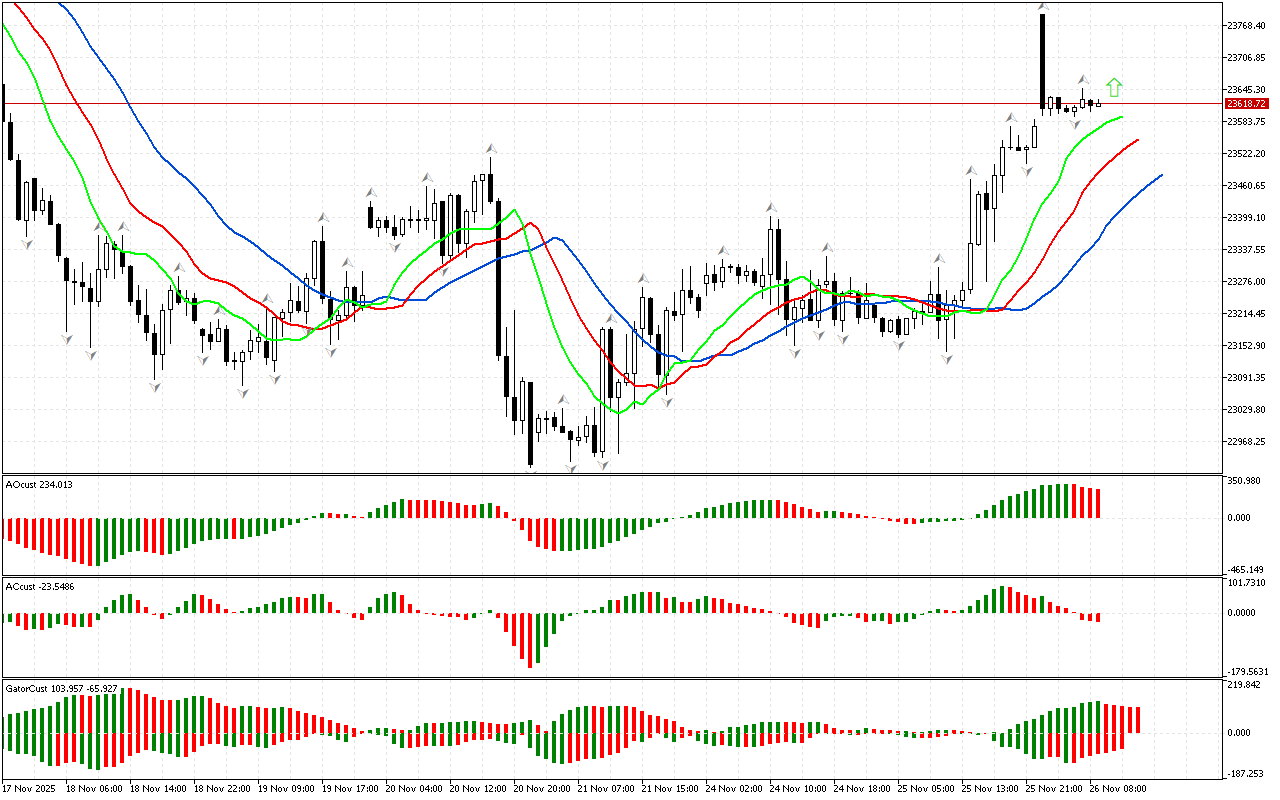Click the right end of the green Alligator line
The height and width of the screenshot is (800, 1280).
point(1122,117)
